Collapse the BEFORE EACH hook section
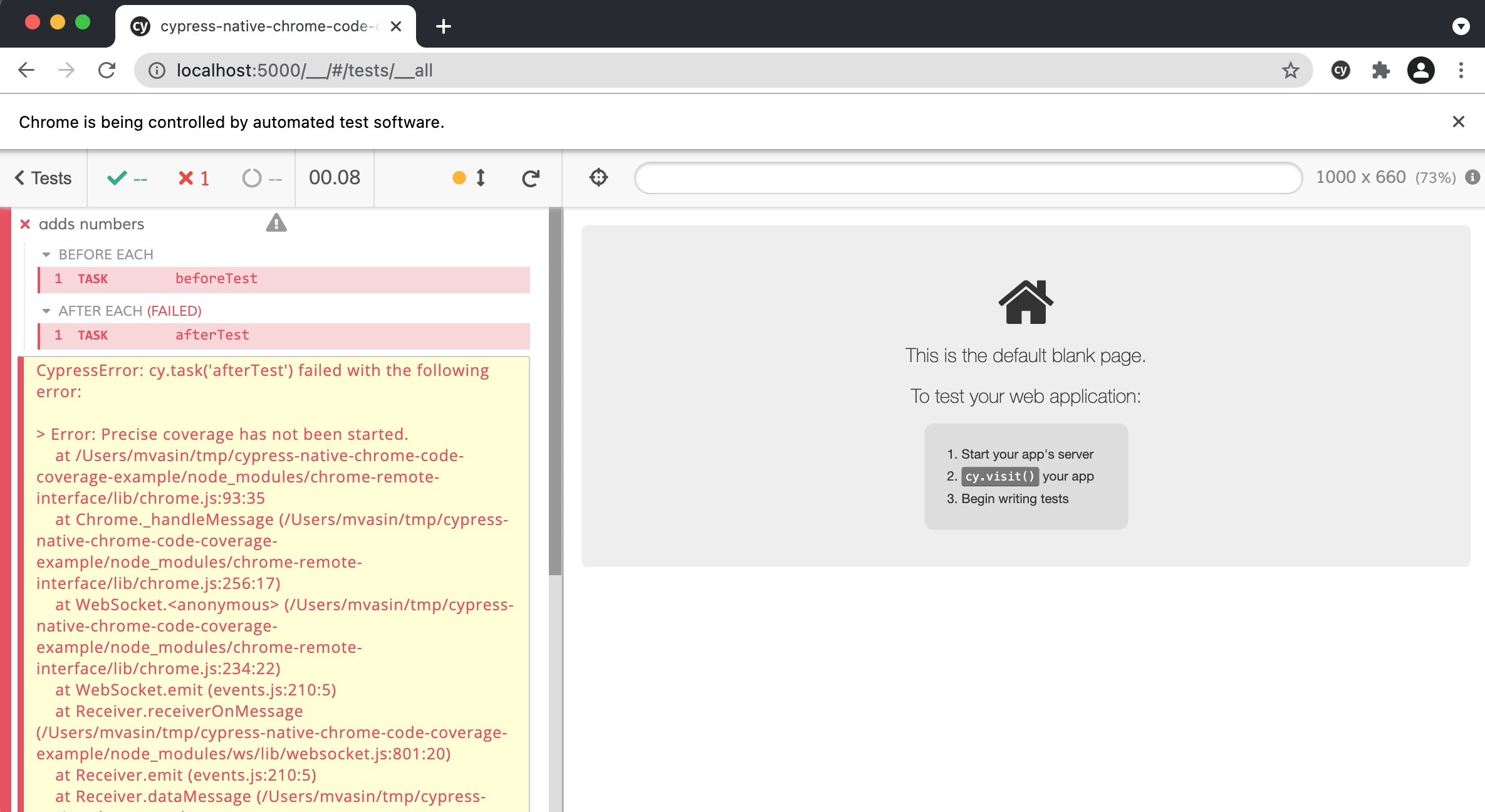1485x812 pixels. (98, 254)
